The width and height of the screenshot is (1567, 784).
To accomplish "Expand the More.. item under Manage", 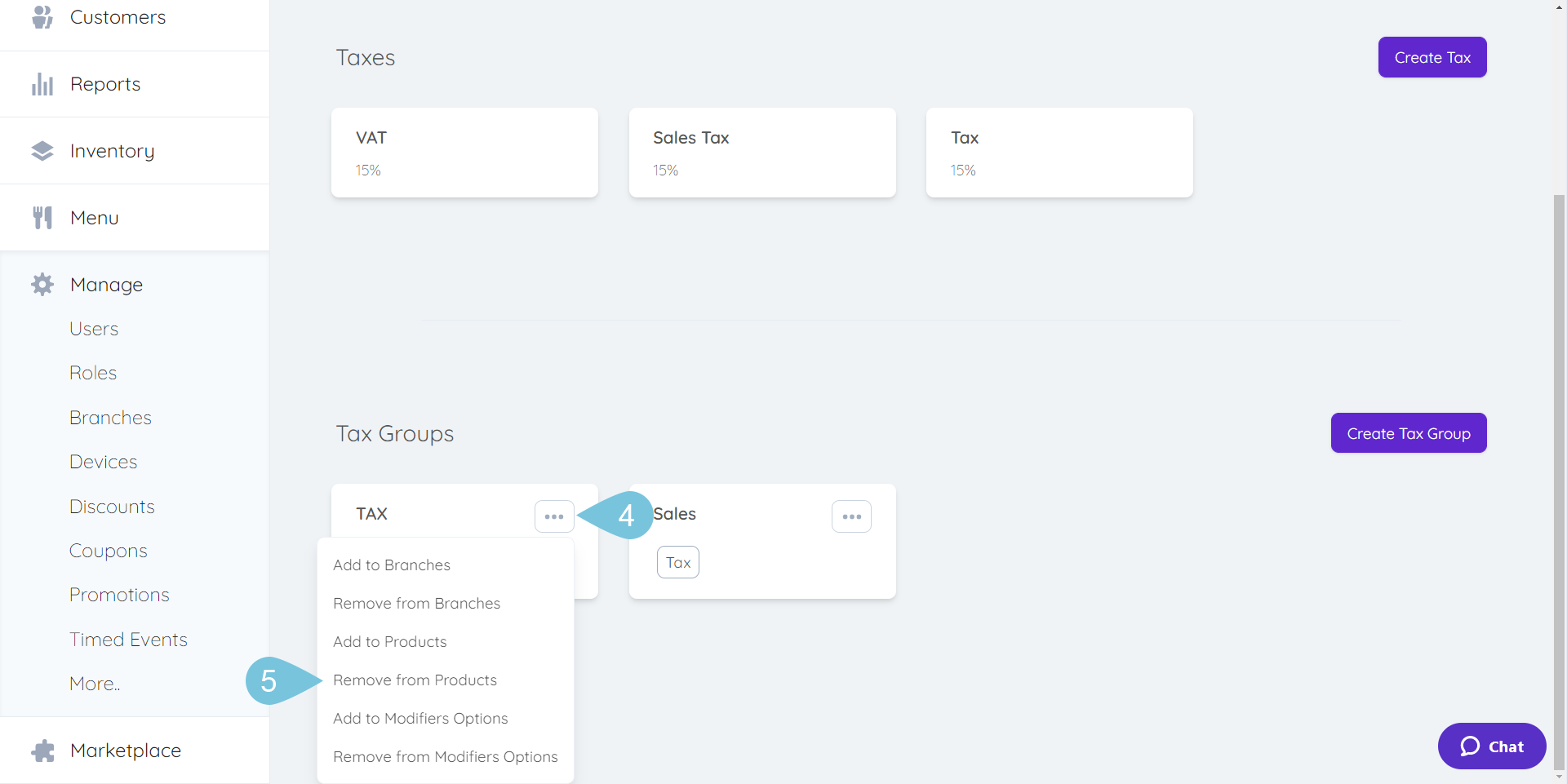I will [95, 684].
